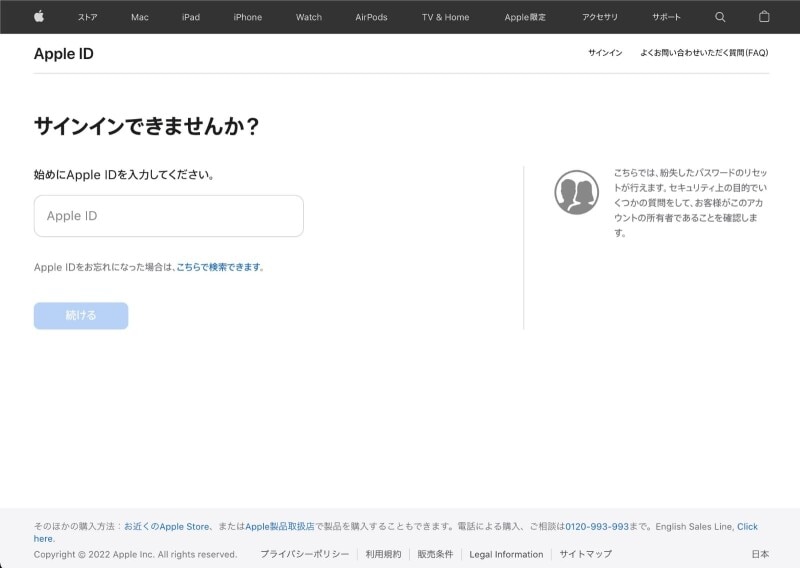
Task: Click the Apple ID page heading
Action: tap(64, 54)
